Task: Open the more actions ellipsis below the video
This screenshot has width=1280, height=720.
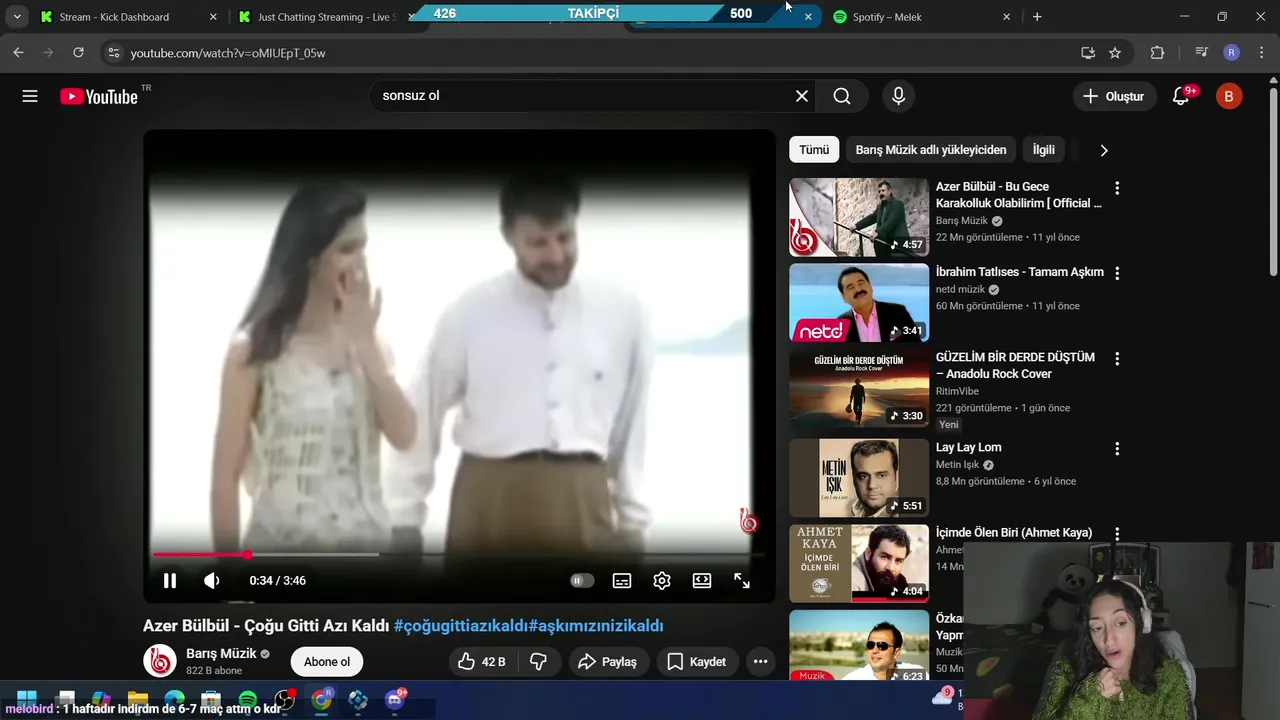Action: tap(760, 662)
